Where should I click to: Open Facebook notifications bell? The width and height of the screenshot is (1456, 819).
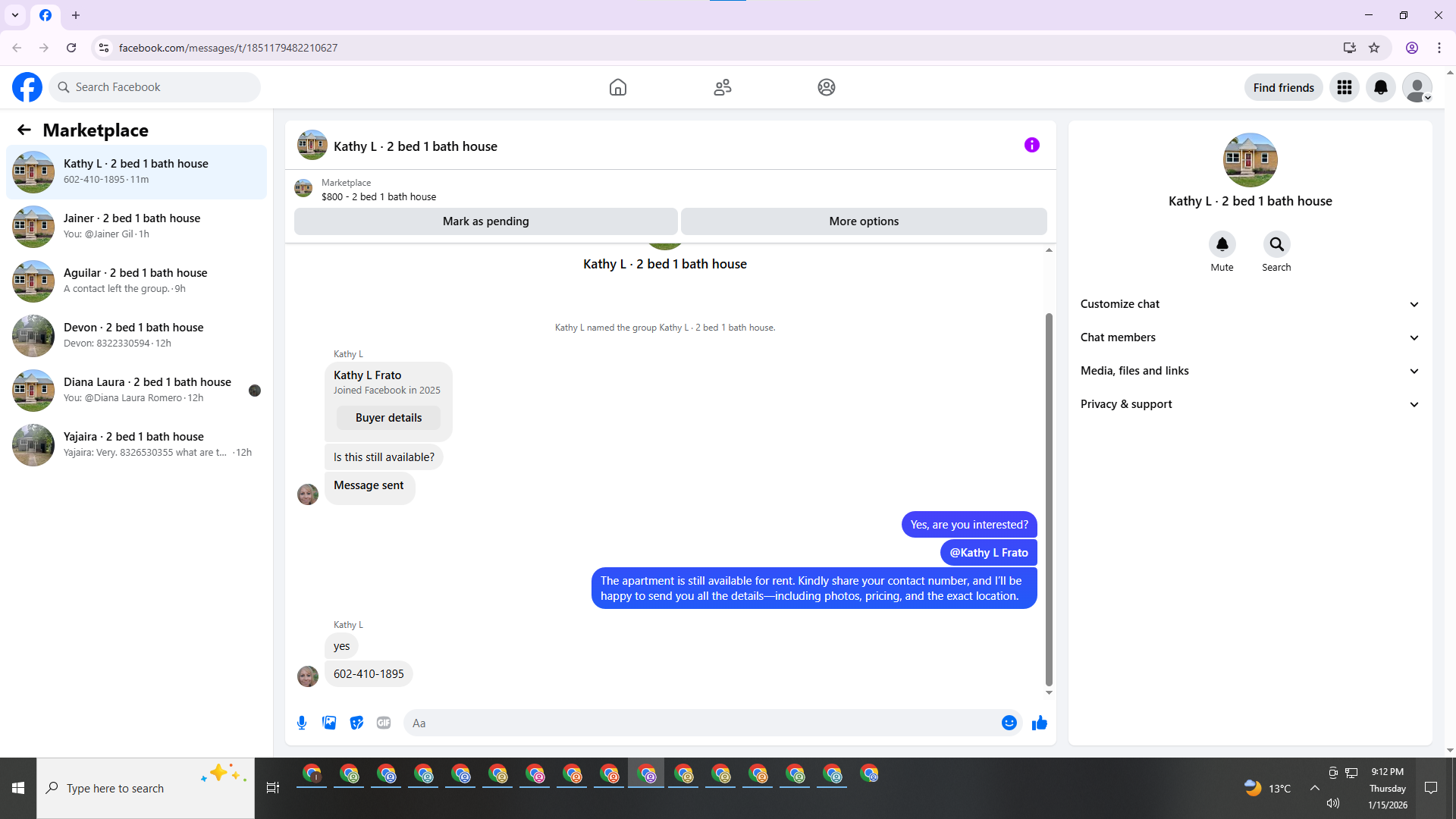[1380, 87]
